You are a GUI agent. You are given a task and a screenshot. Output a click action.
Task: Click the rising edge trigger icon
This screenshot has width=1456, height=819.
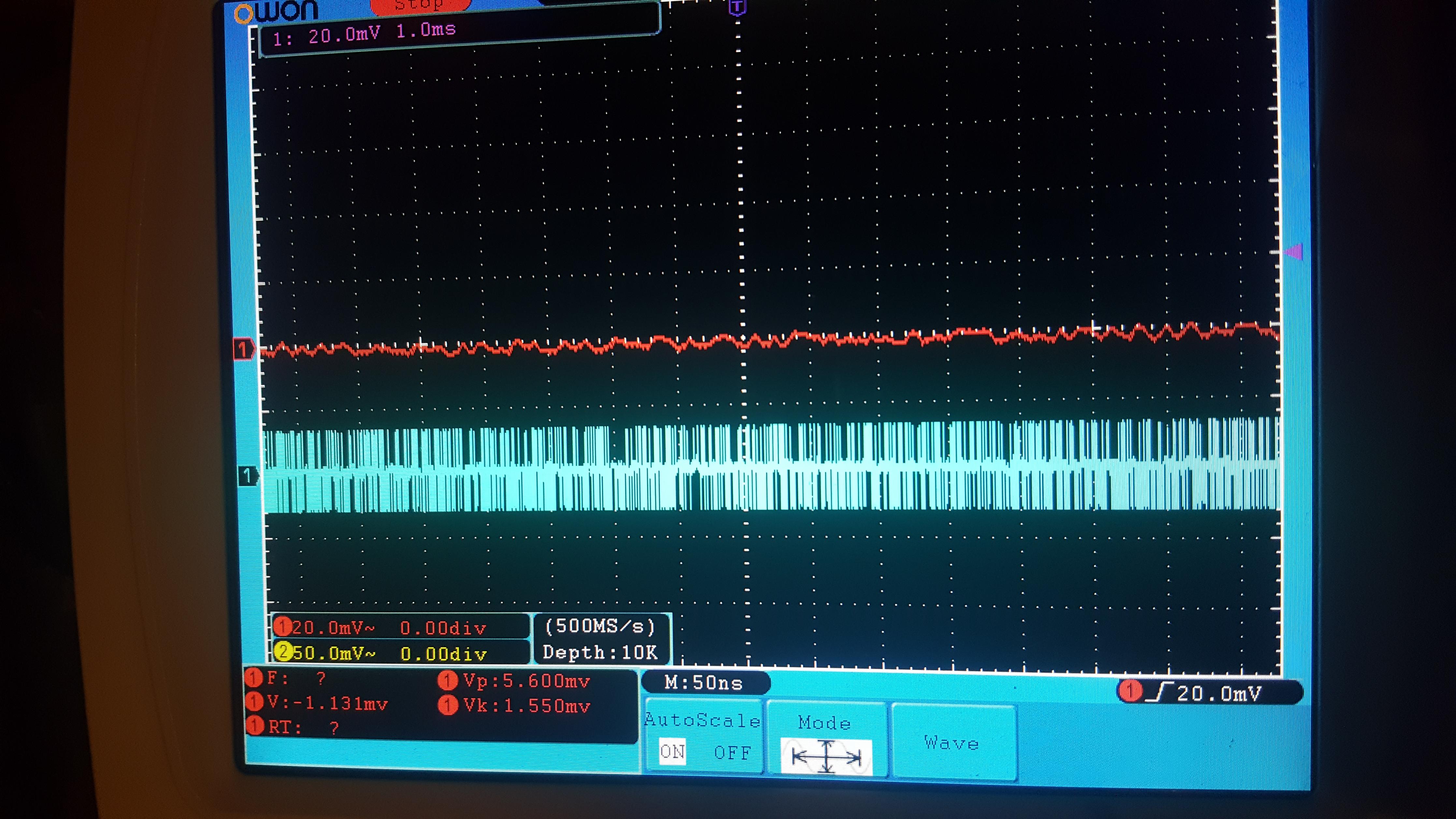(1159, 692)
